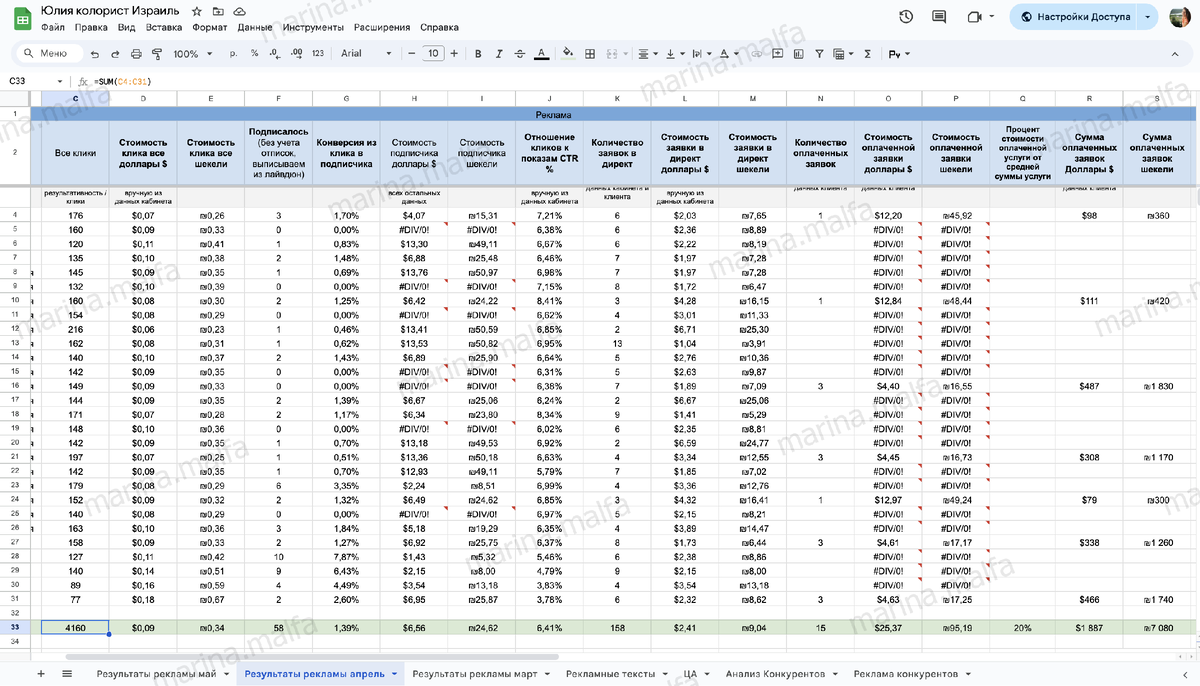Open the input tools Рү dropdown
Screen dimensions: 1200x686
(899, 54)
